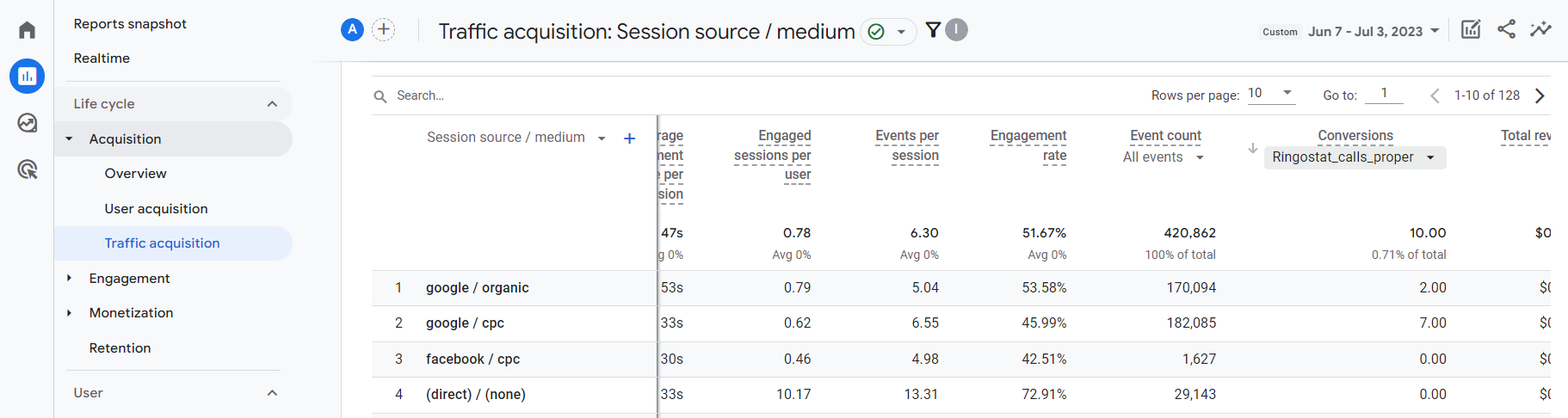The height and width of the screenshot is (418, 1568).
Task: Open the Explore icon in the left rail
Action: tap(27, 123)
